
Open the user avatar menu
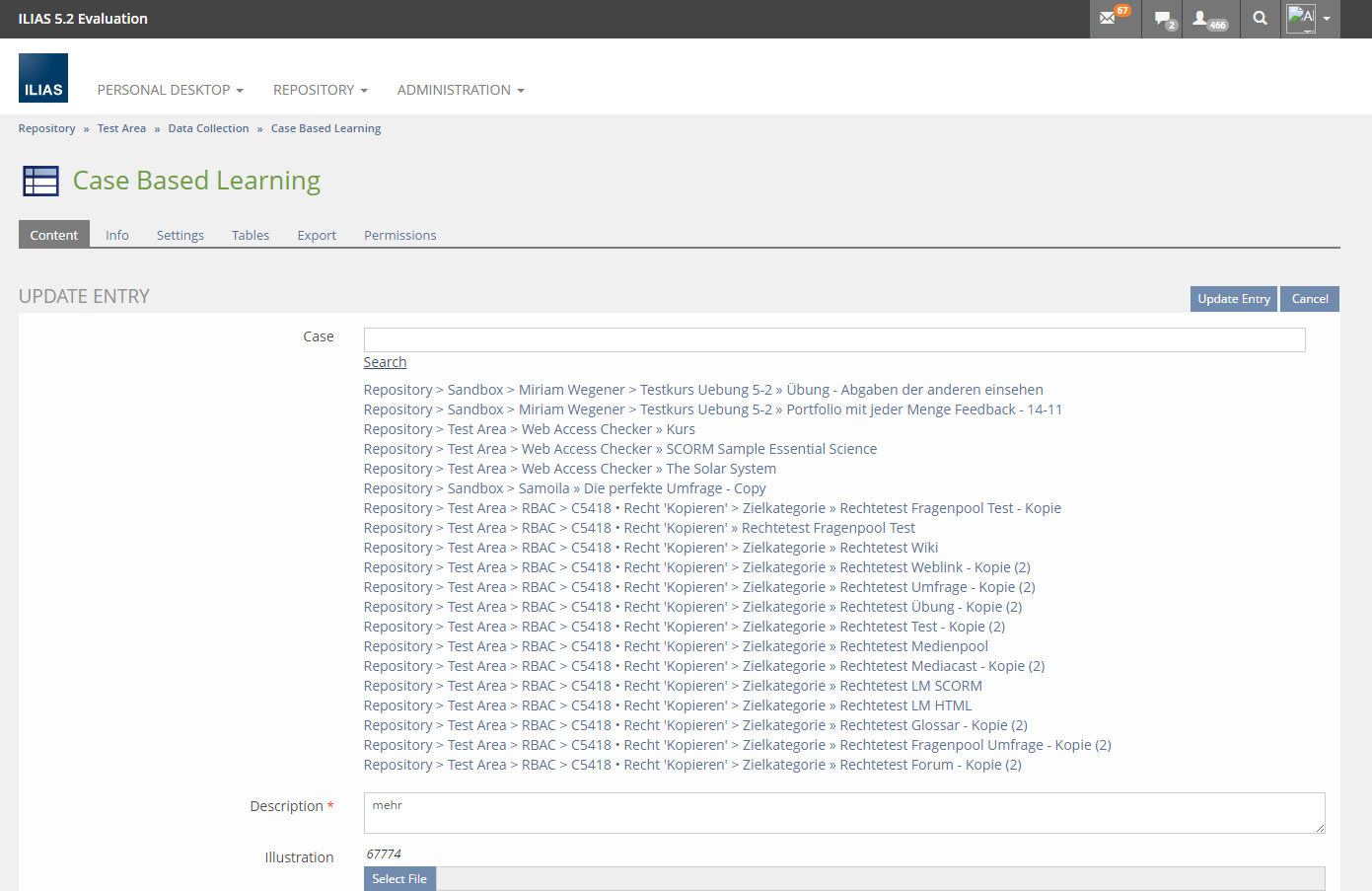(1309, 18)
